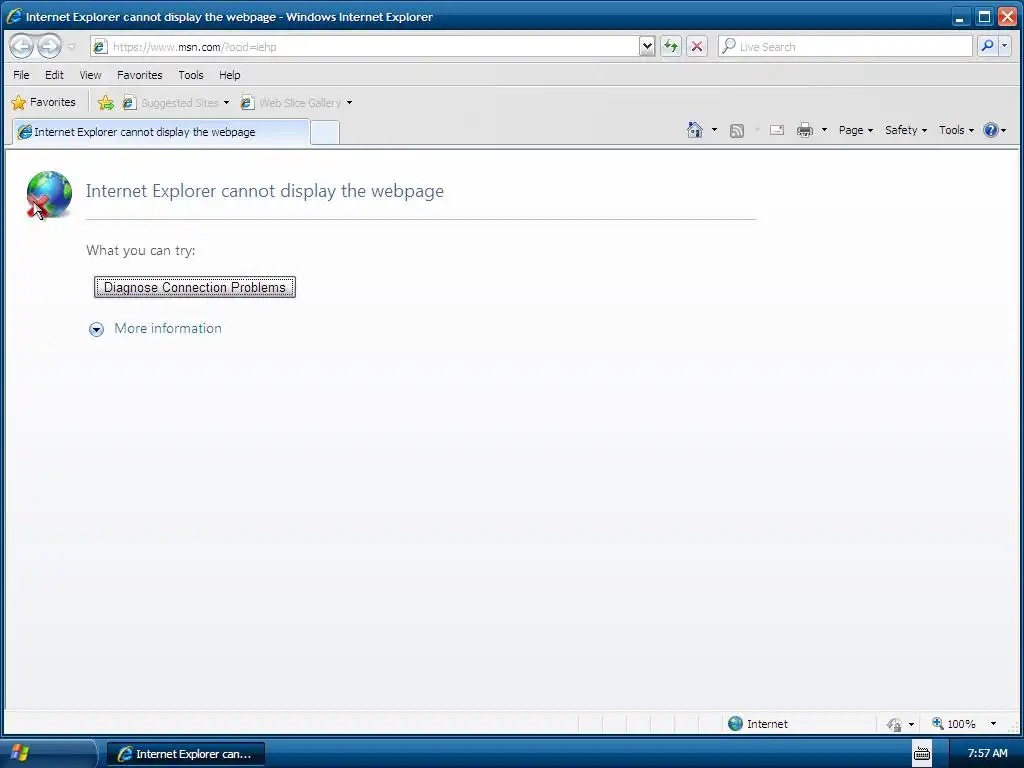The image size is (1024, 768).
Task: Open the Favorites menu in the menu bar
Action: 140,75
